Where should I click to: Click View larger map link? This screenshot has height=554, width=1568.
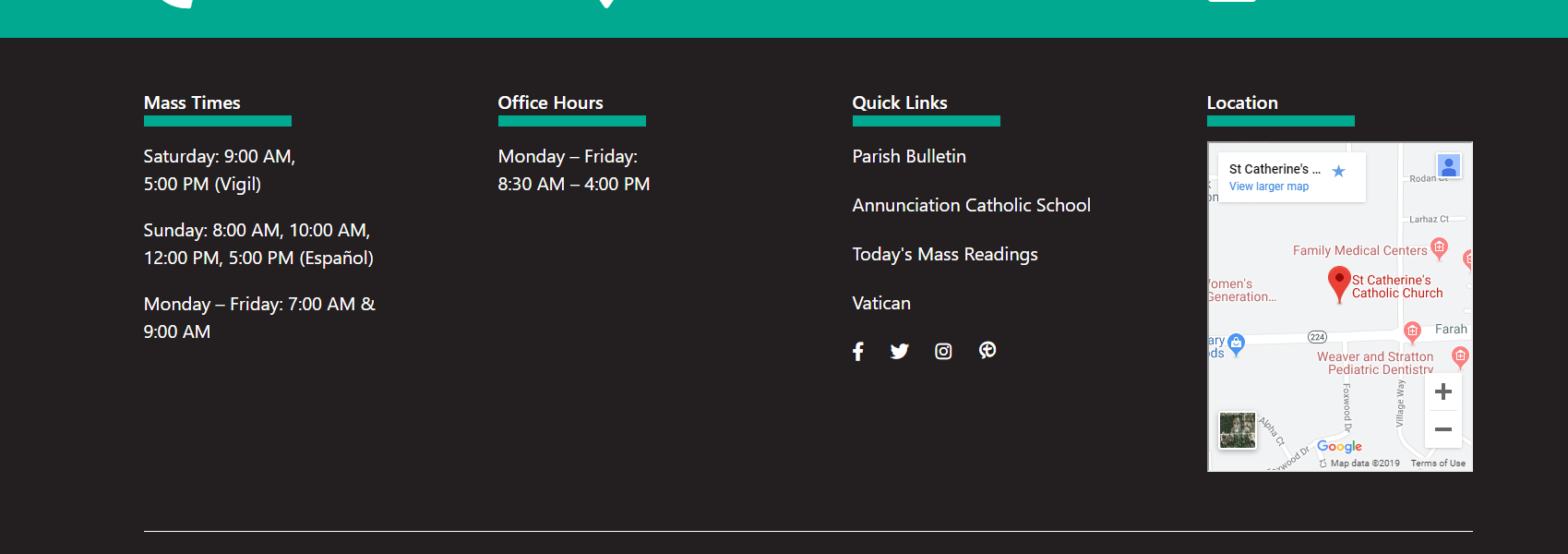point(1269,187)
